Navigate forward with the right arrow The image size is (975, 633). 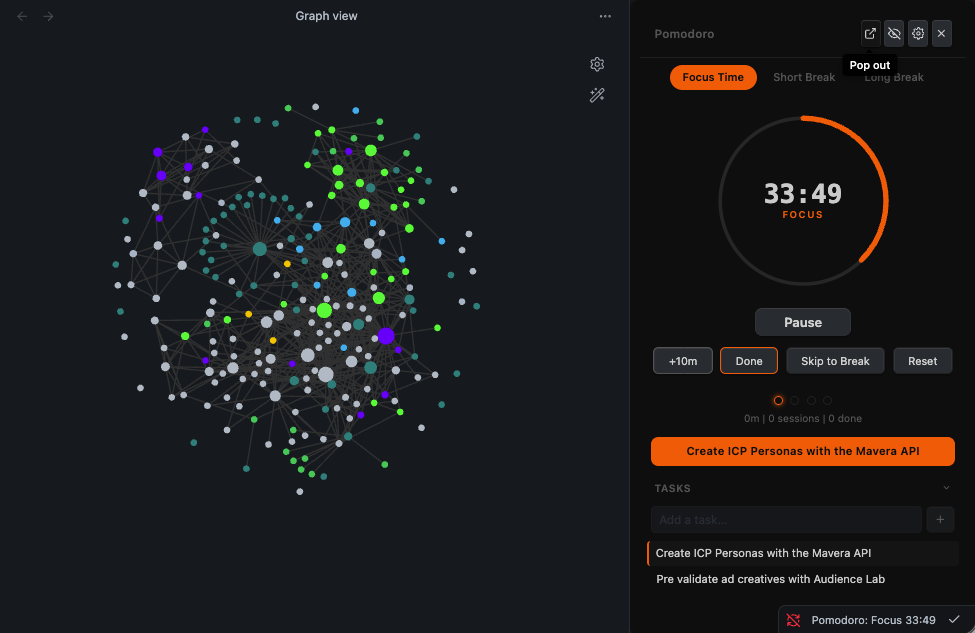click(x=47, y=16)
